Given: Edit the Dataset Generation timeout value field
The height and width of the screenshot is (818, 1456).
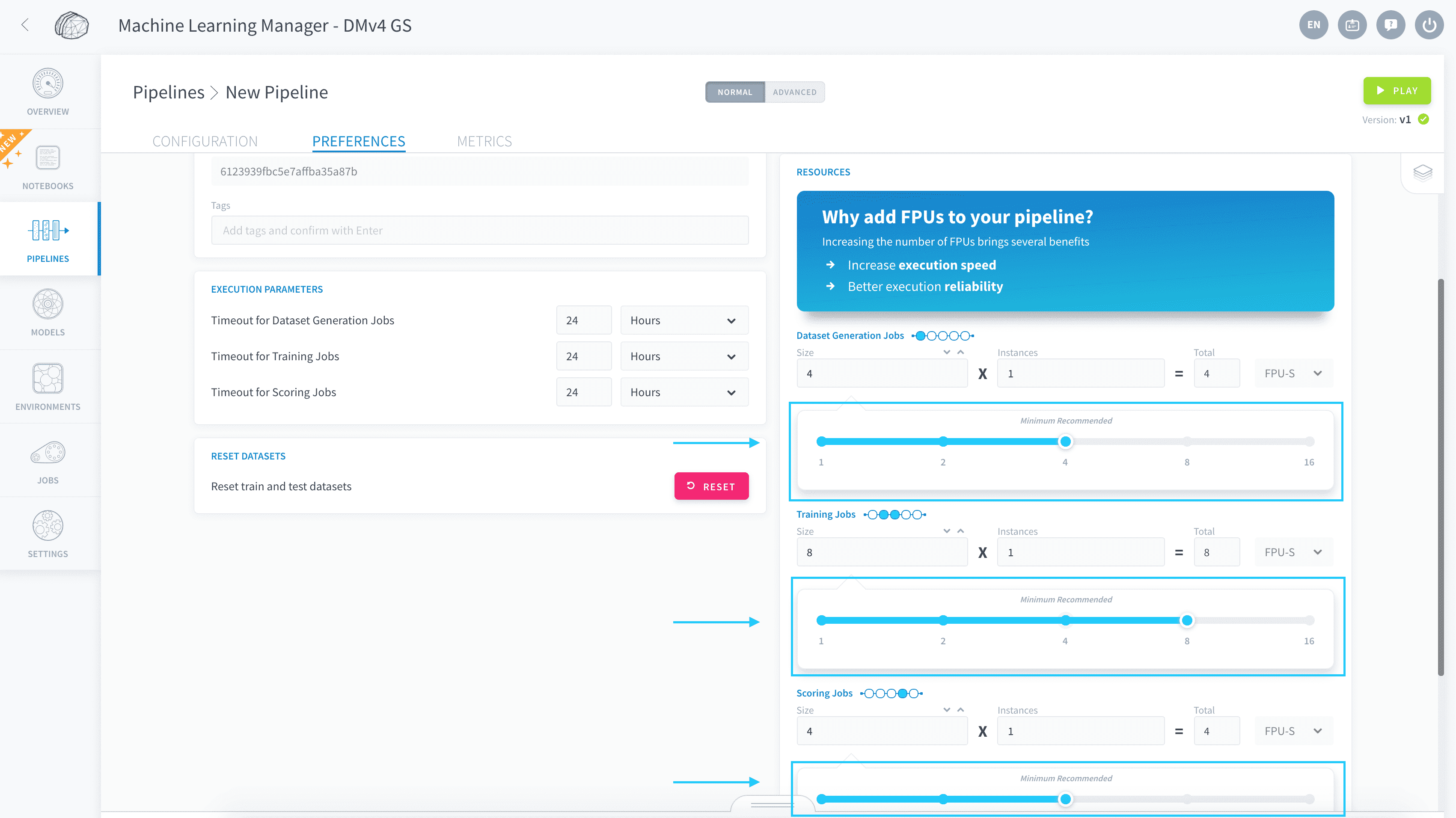Looking at the screenshot, I should pos(584,320).
